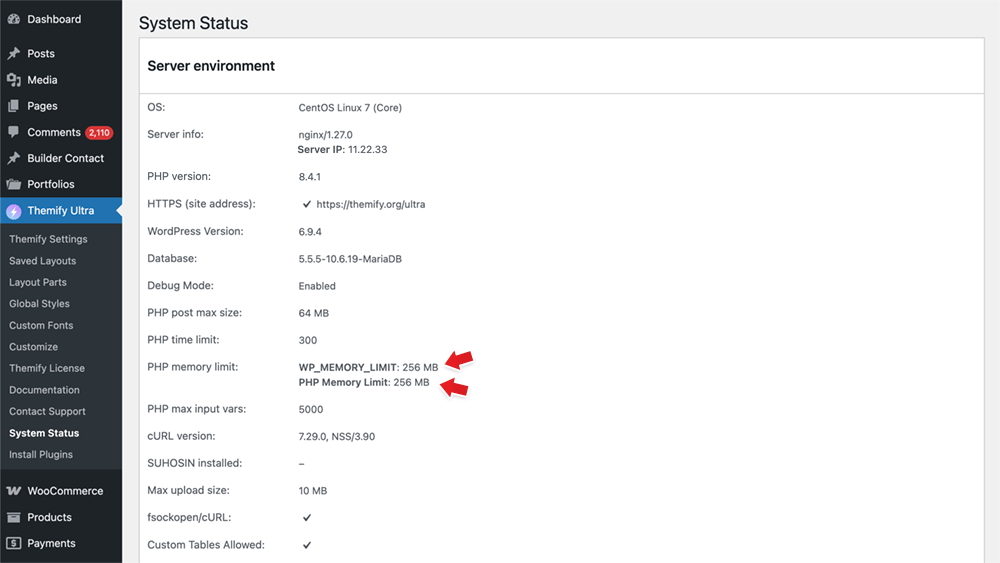
Task: Go to Saved Layouts
Action: [x=42, y=261]
